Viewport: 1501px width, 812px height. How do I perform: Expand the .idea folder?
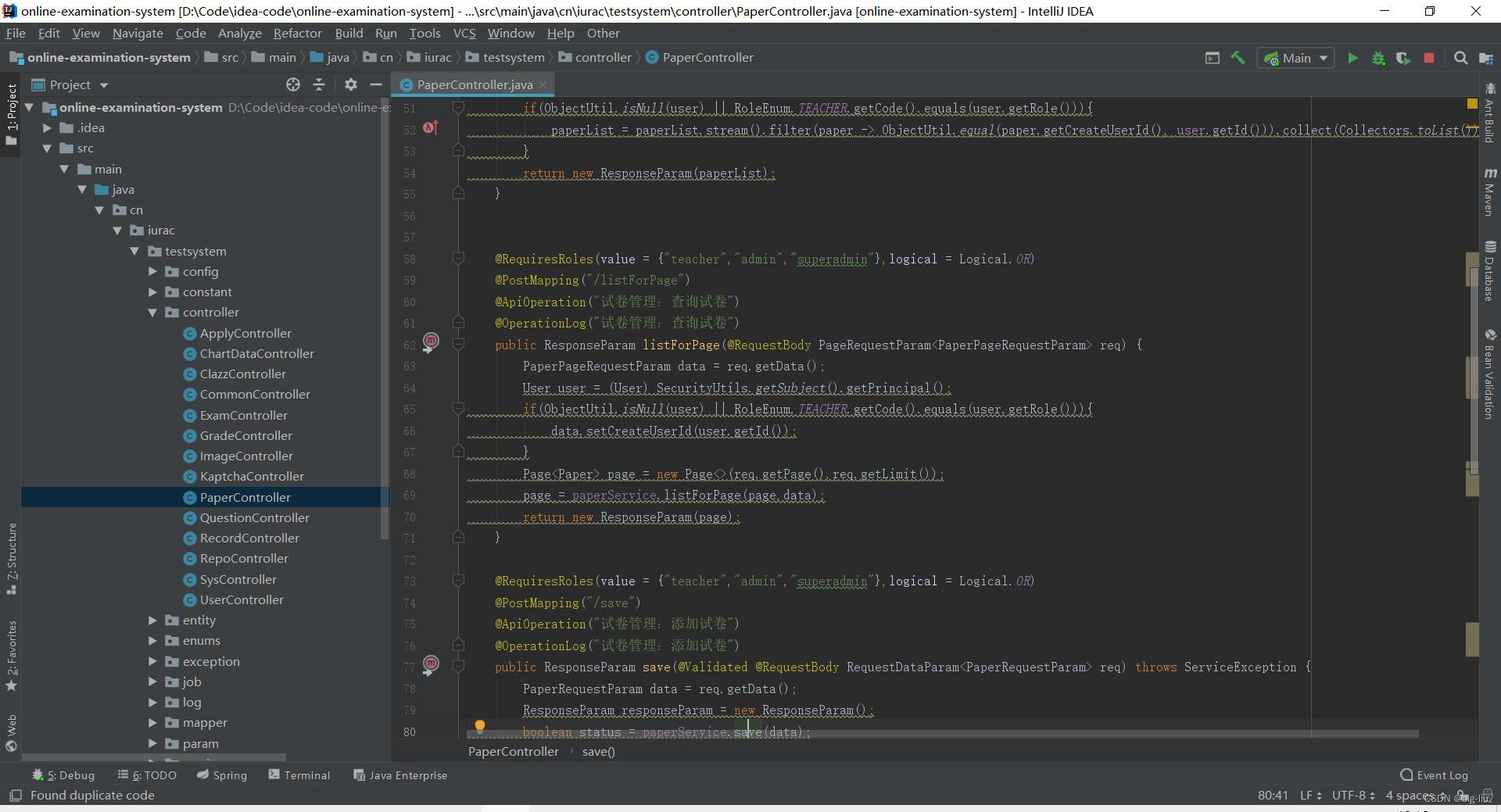point(47,127)
